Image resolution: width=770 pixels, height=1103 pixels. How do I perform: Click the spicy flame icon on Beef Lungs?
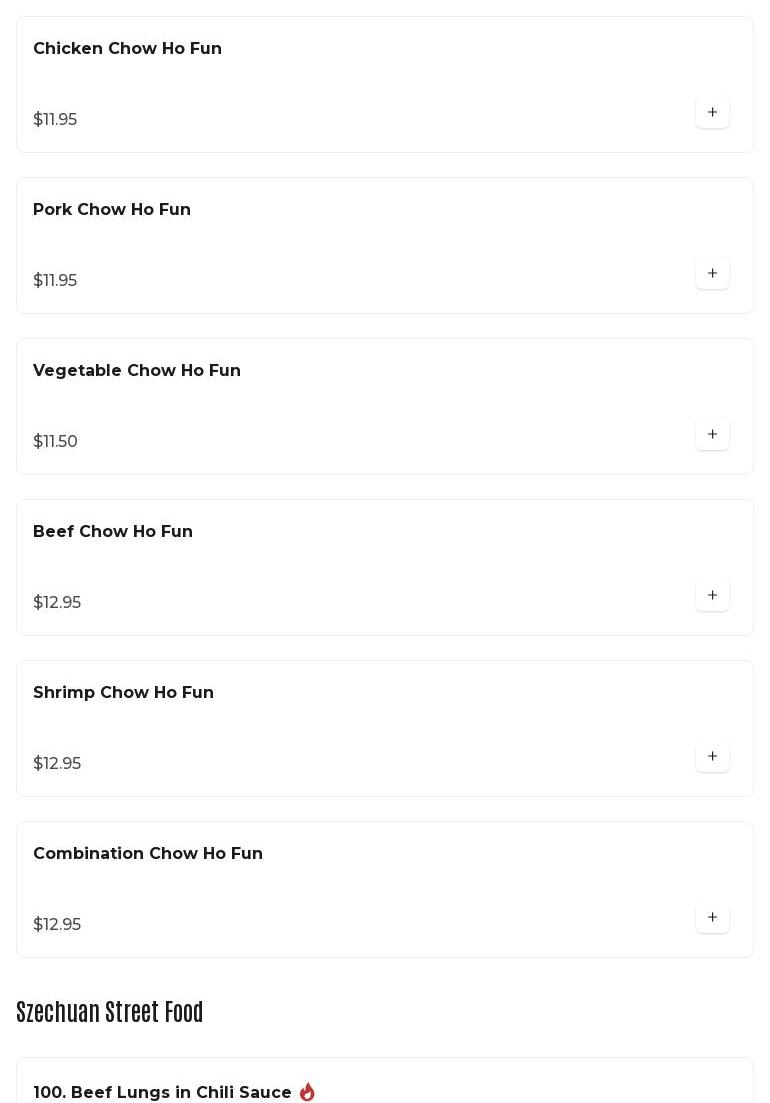point(307,1092)
